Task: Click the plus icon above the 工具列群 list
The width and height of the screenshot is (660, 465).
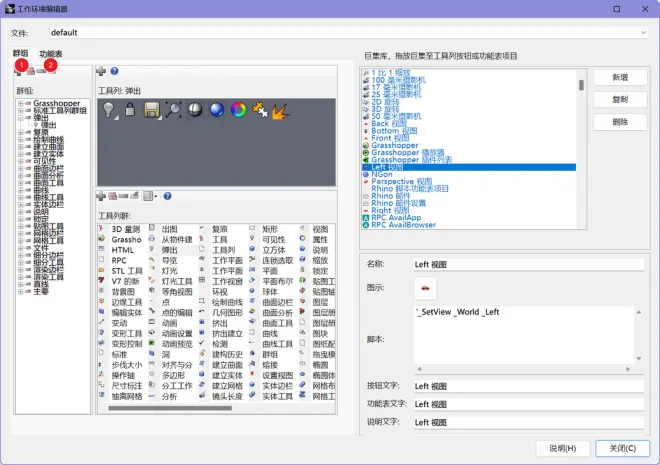Action: pos(101,196)
